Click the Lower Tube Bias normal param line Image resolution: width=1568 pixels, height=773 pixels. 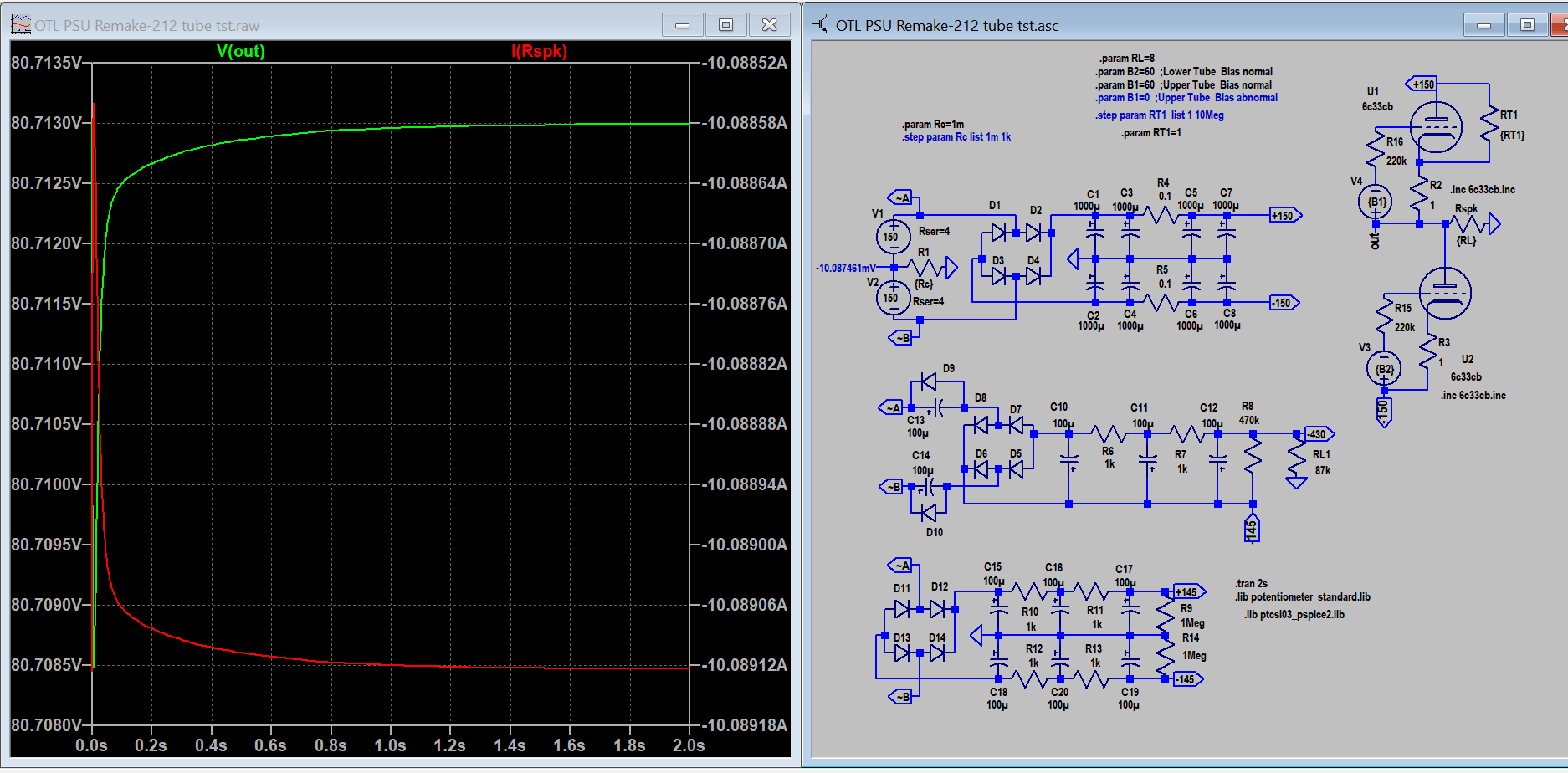click(1184, 72)
